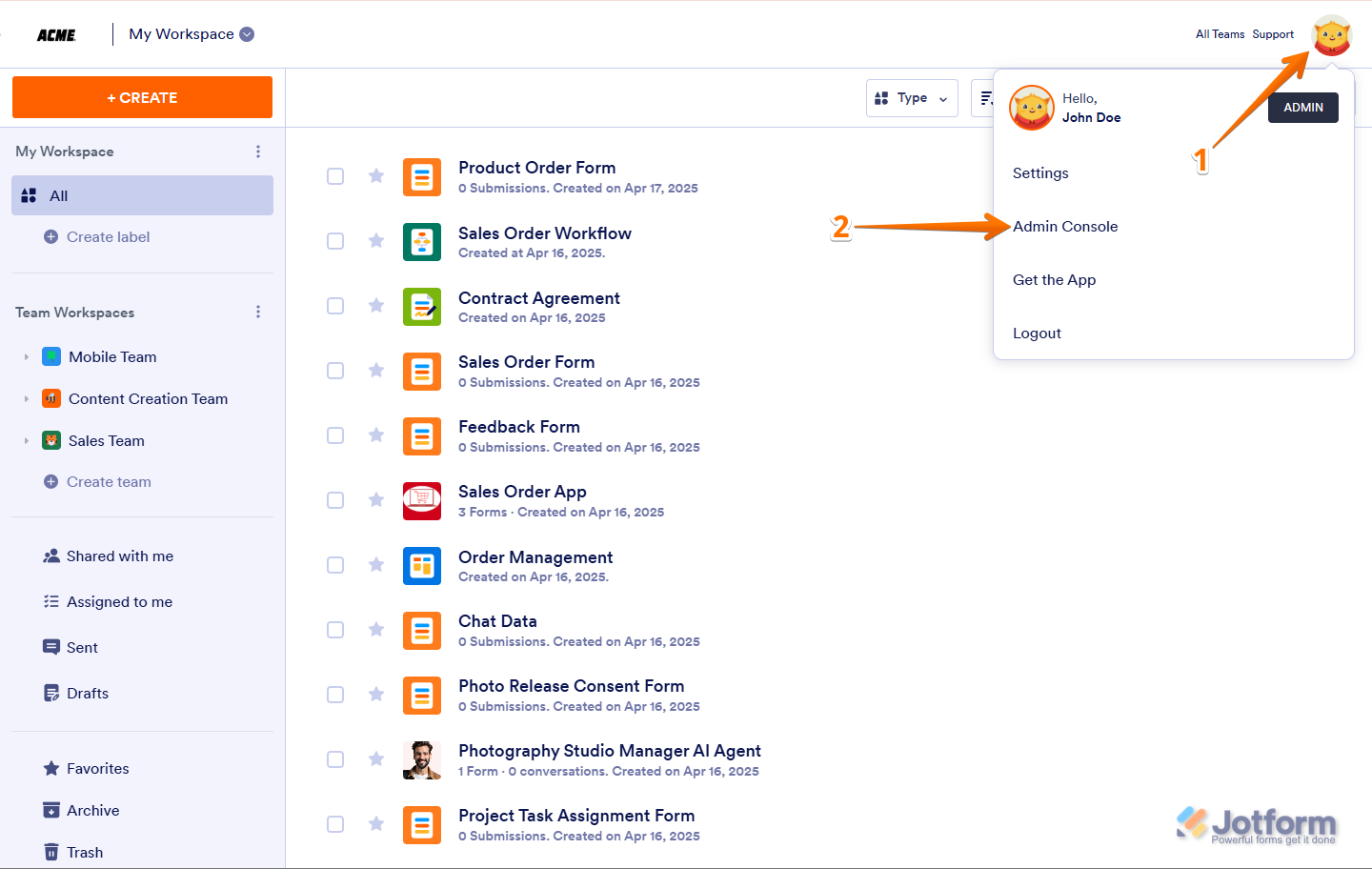Select the Sales Order Form checkbox

[x=335, y=371]
